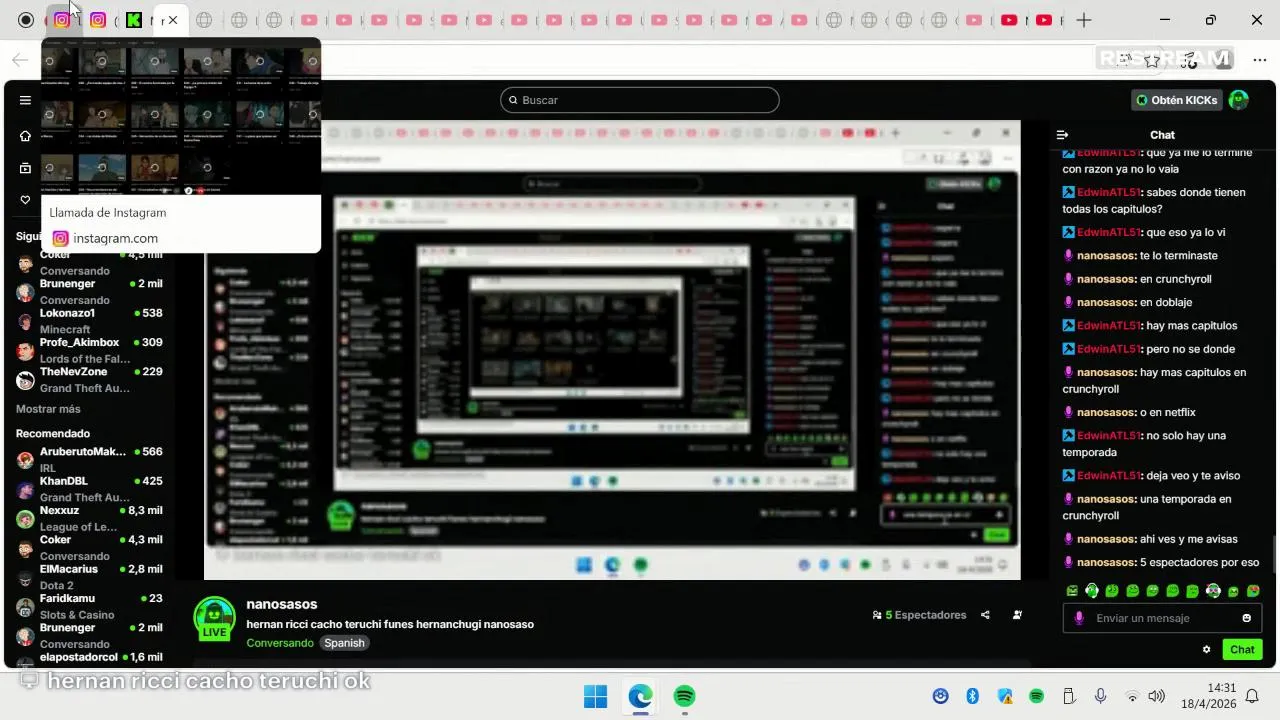Click the user icon next to share
Image resolution: width=1280 pixels, height=720 pixels.
1017,615
